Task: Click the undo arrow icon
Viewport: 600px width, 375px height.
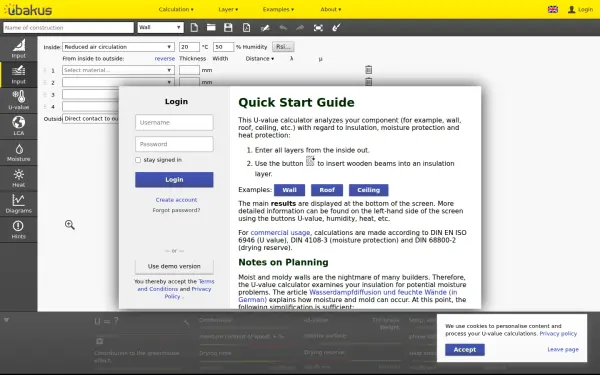Action: pyautogui.click(x=283, y=28)
